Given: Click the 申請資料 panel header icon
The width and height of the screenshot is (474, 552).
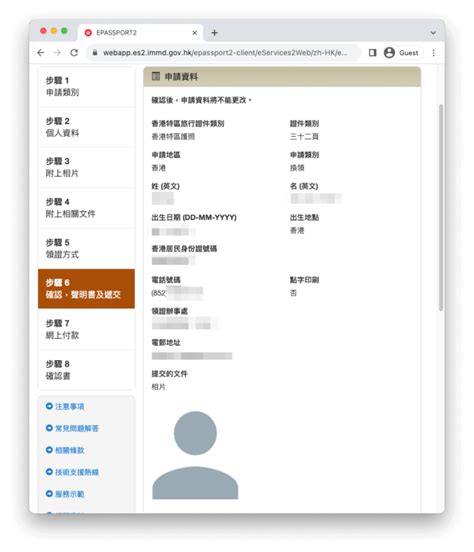Looking at the screenshot, I should pyautogui.click(x=156, y=76).
